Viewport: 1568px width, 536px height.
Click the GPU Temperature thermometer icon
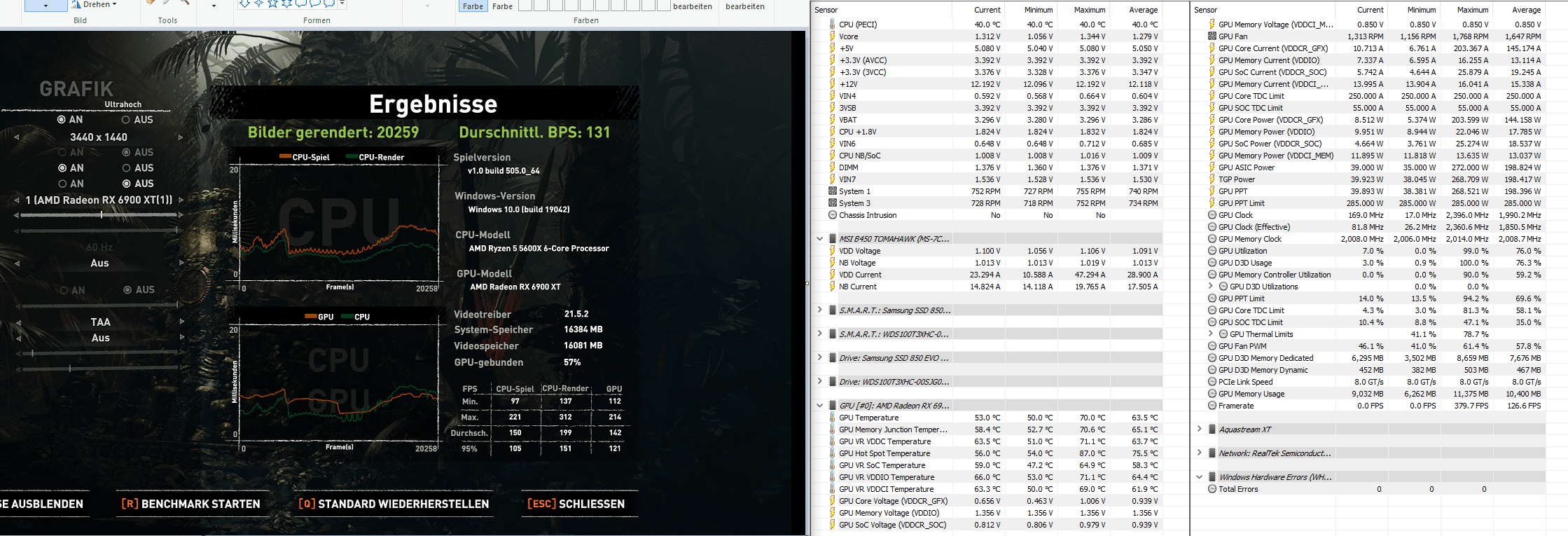832,418
